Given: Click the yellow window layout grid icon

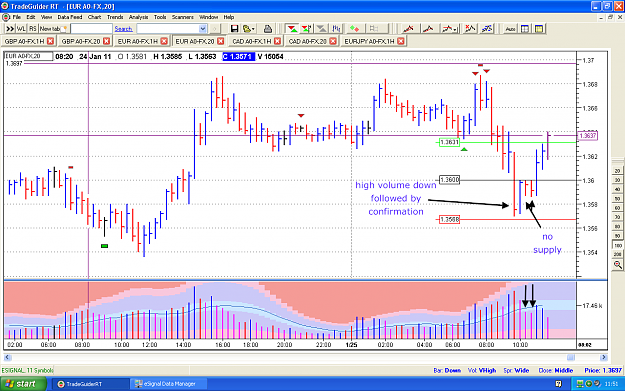Looking at the screenshot, I should (539, 29).
